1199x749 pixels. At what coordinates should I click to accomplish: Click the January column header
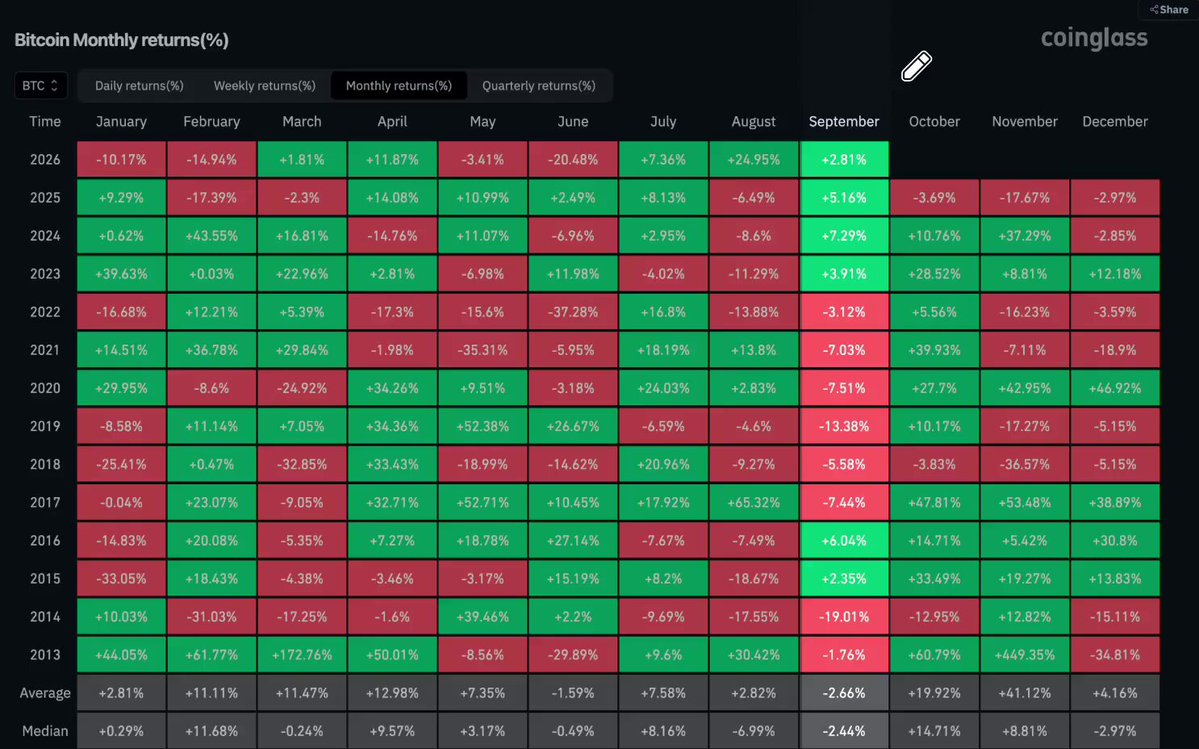pos(121,122)
